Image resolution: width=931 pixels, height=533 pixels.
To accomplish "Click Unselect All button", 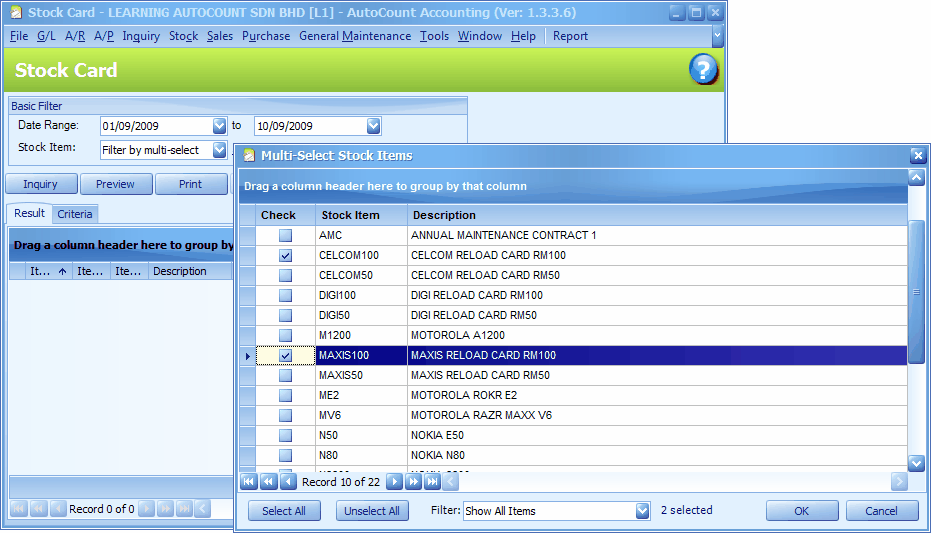I will click(372, 510).
